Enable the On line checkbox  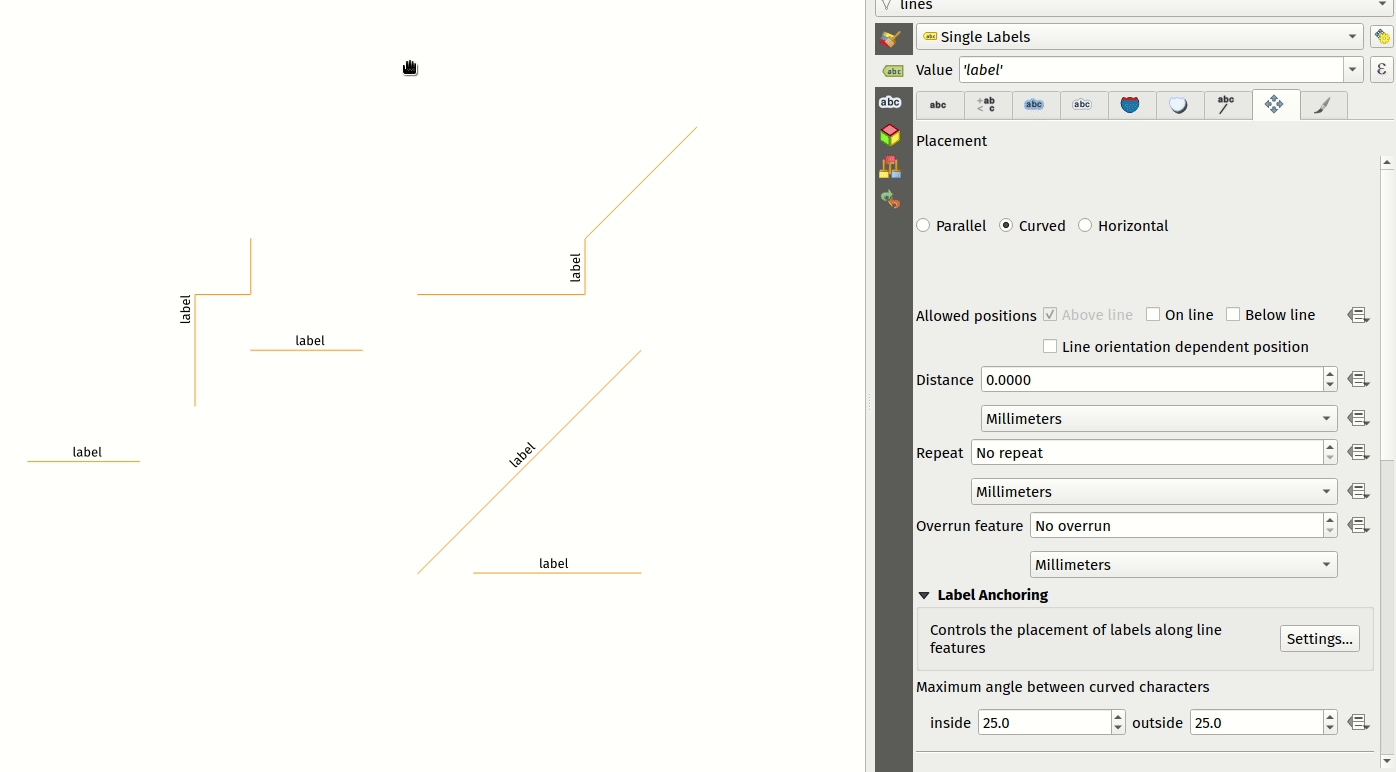(x=1153, y=315)
